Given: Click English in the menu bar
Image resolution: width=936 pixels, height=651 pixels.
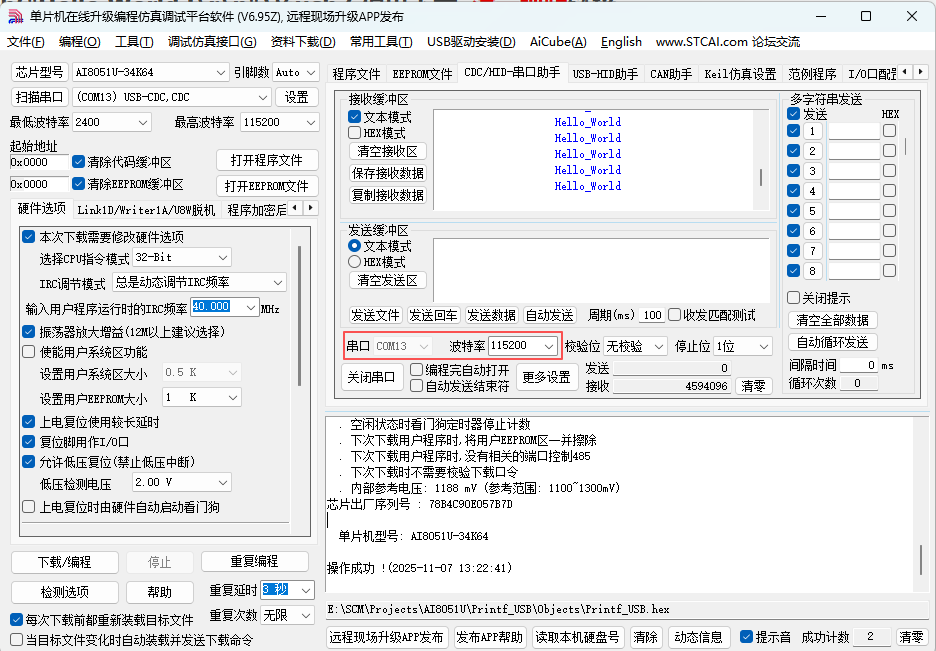Looking at the screenshot, I should (x=621, y=42).
